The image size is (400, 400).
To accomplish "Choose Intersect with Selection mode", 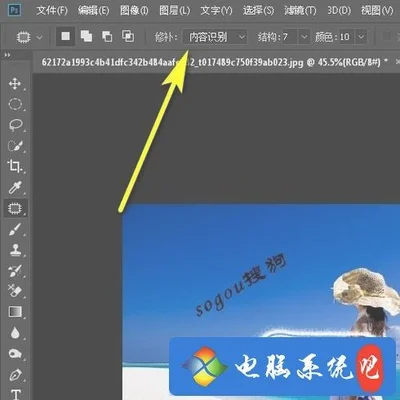I will click(x=128, y=36).
